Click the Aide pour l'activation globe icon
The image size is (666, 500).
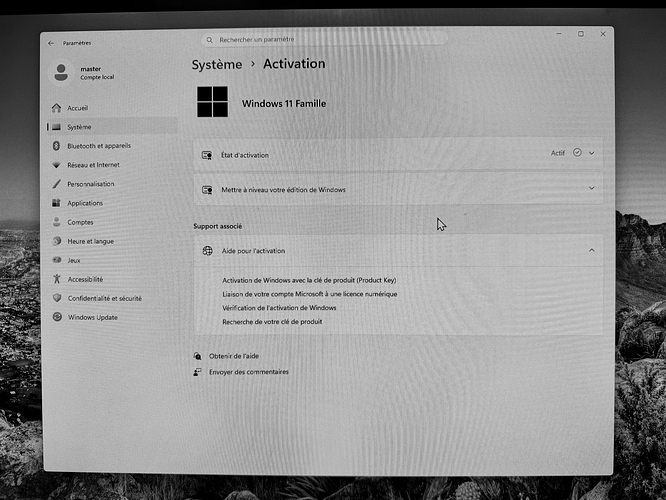pyautogui.click(x=208, y=251)
